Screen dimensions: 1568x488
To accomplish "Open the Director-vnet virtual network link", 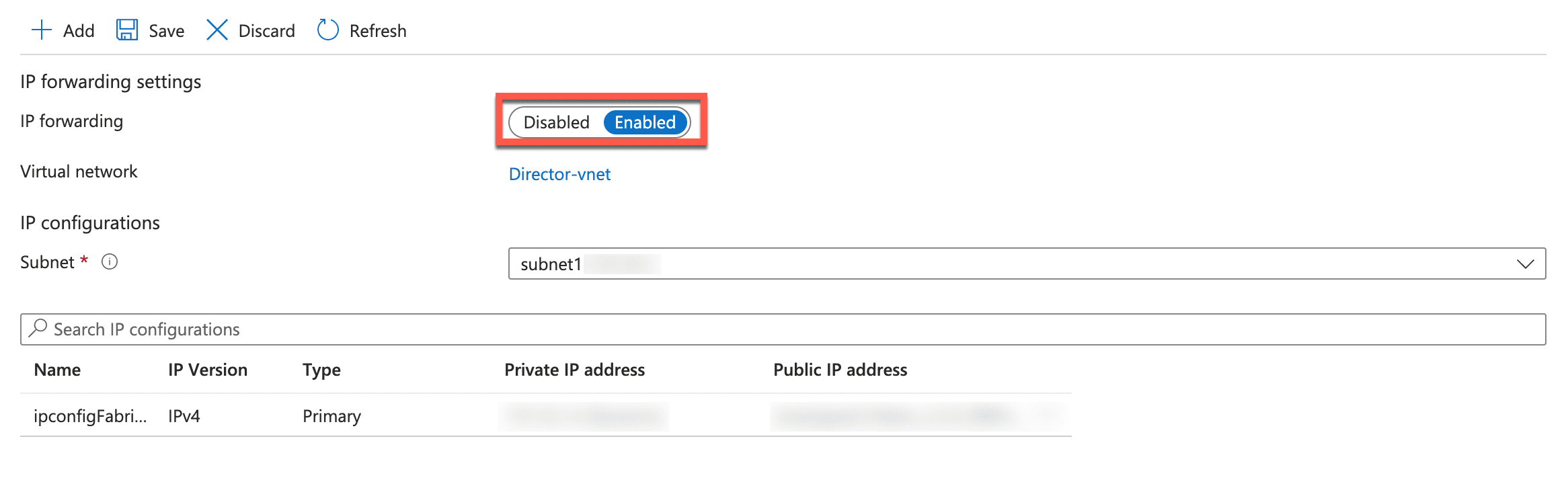I will coord(560,174).
